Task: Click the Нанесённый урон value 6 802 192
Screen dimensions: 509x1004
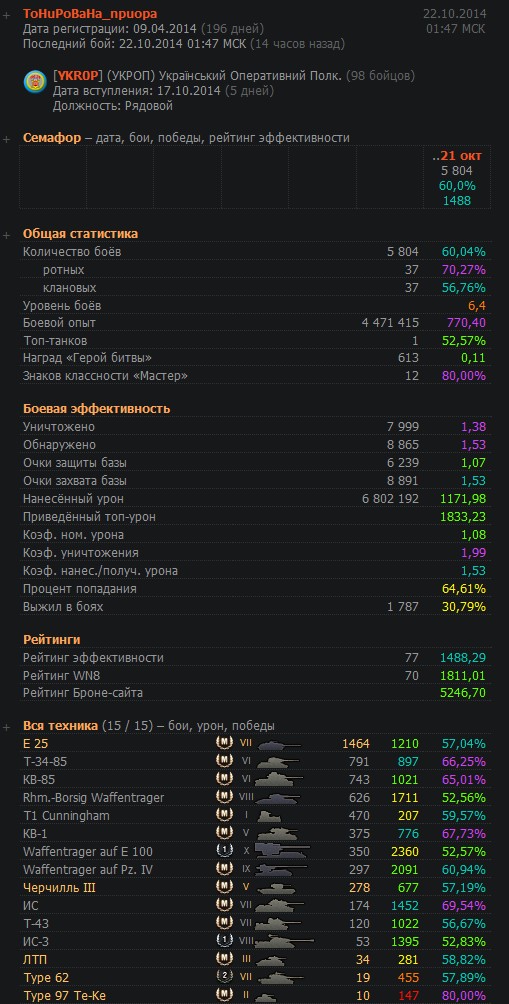Action: coord(391,498)
